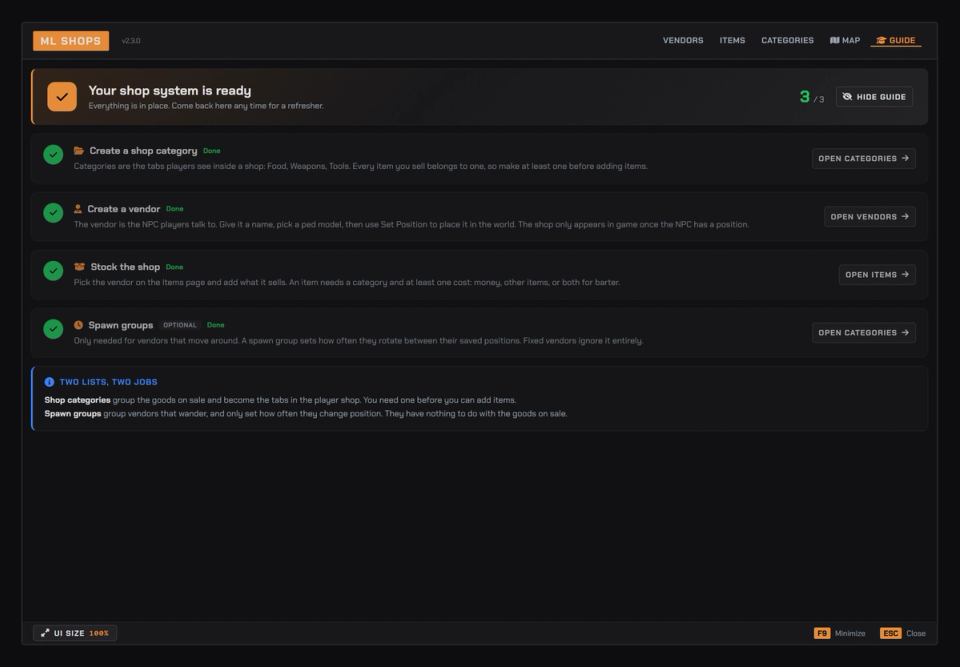
Task: Click Open Categories in the Spawn groups row
Action: coord(864,333)
